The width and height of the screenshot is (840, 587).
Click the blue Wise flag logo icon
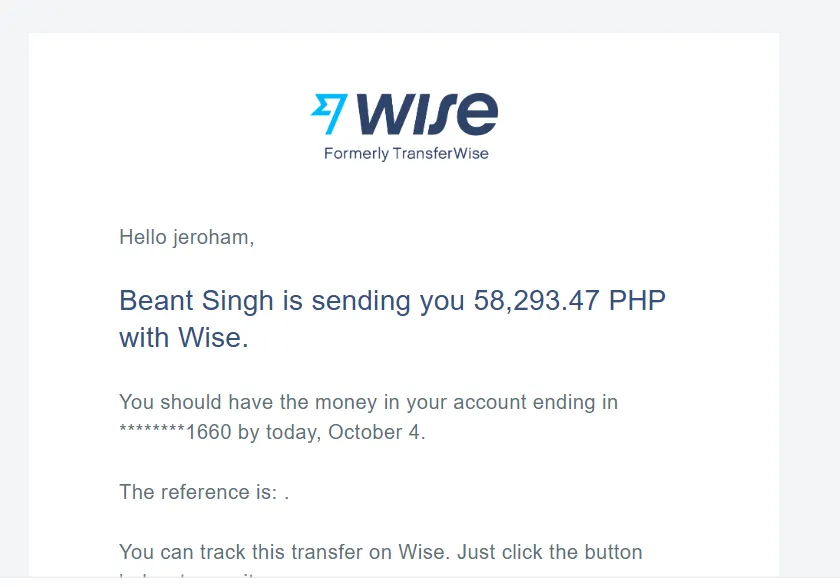329,114
